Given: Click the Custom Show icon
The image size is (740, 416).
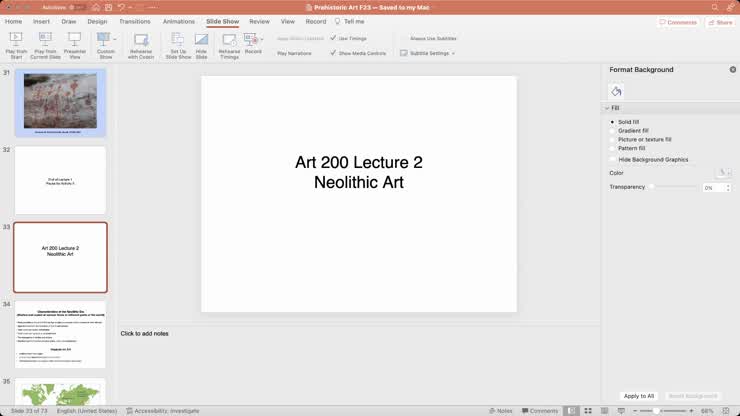Looking at the screenshot, I should pyautogui.click(x=103, y=39).
